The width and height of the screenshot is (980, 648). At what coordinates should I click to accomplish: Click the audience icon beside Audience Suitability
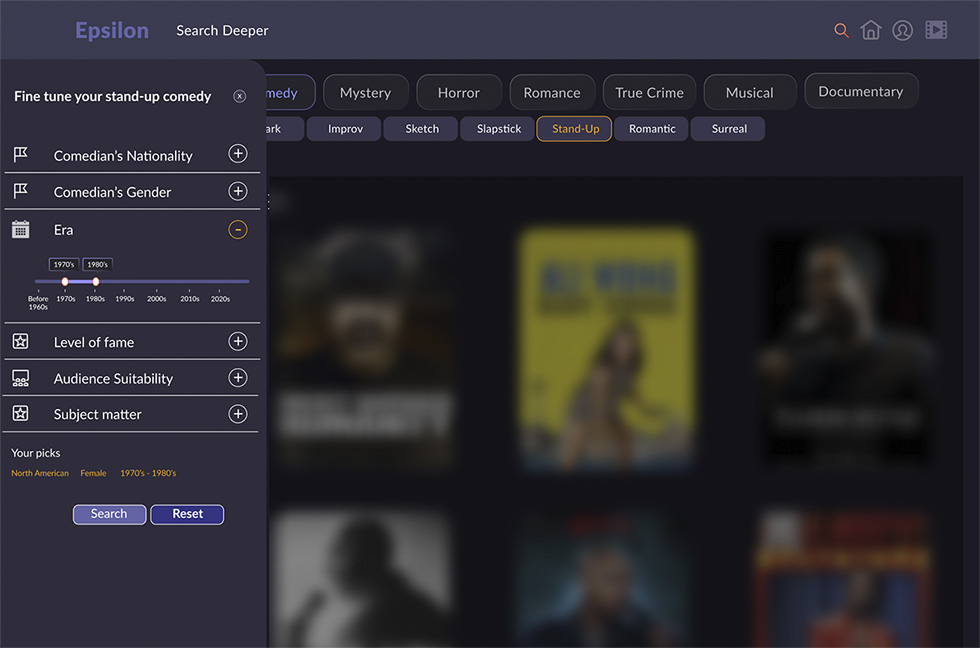pyautogui.click(x=20, y=378)
